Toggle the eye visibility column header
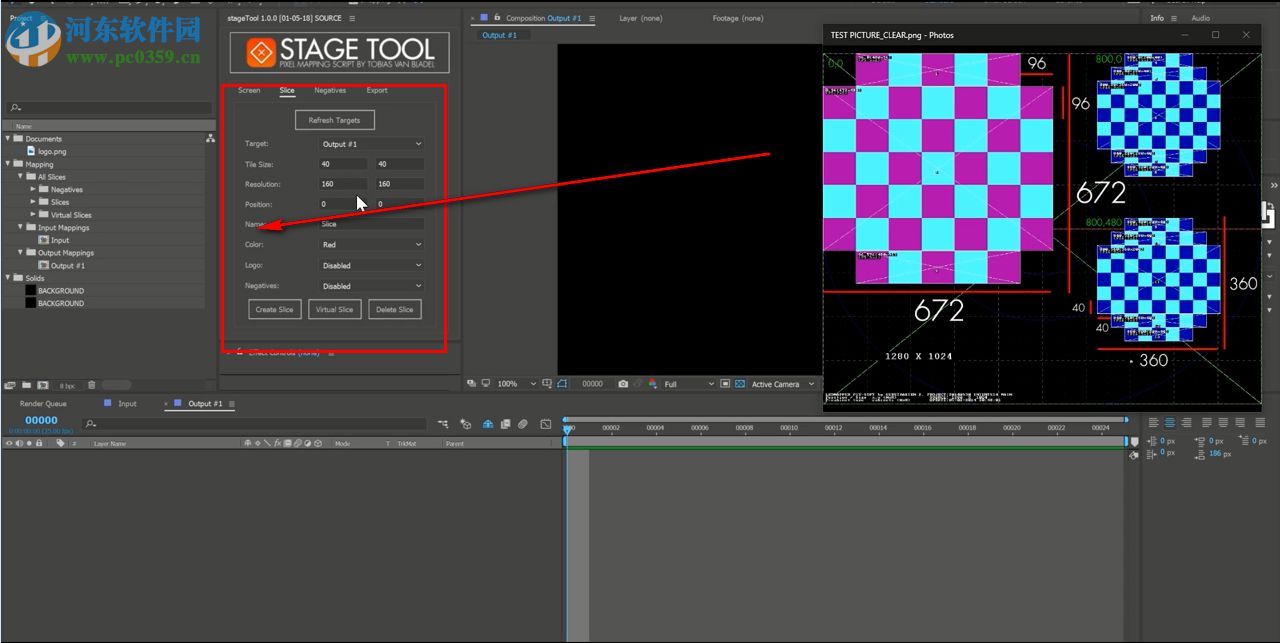 tap(9, 443)
